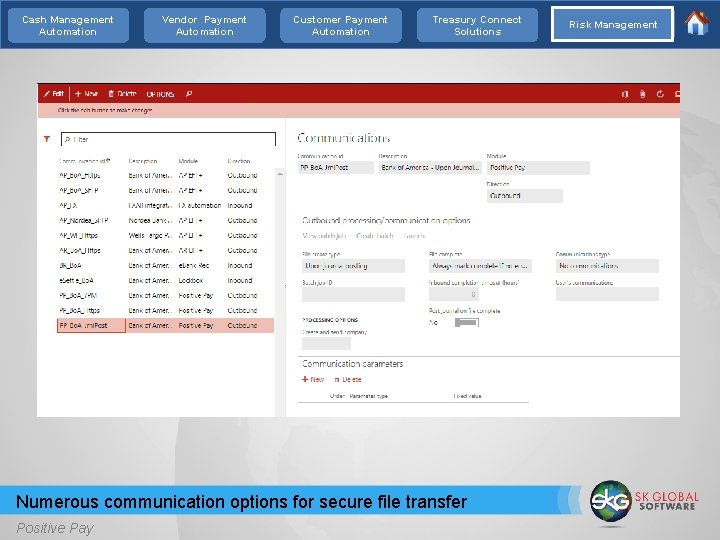Viewport: 720px width, 540px height.
Task: Select the AR_BoA_Https row
Action: click(x=166, y=251)
